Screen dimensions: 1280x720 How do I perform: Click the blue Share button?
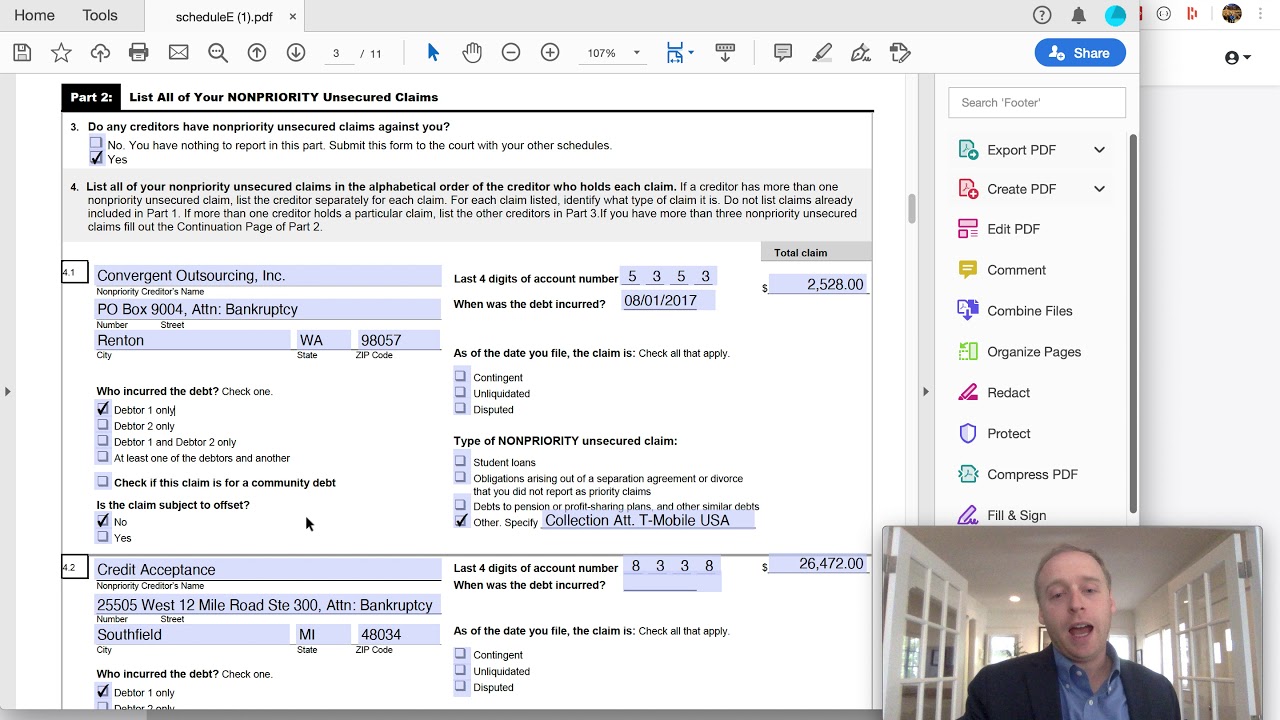pos(1080,53)
